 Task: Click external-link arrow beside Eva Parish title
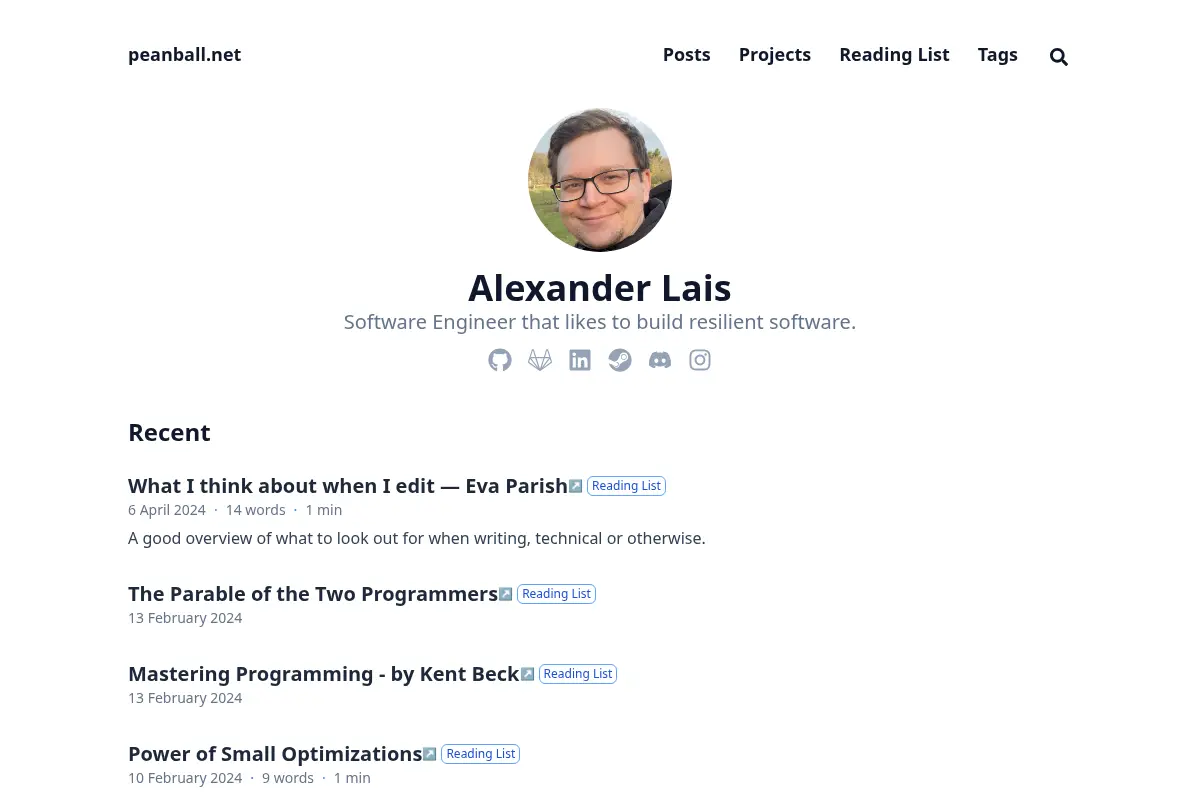tap(575, 486)
